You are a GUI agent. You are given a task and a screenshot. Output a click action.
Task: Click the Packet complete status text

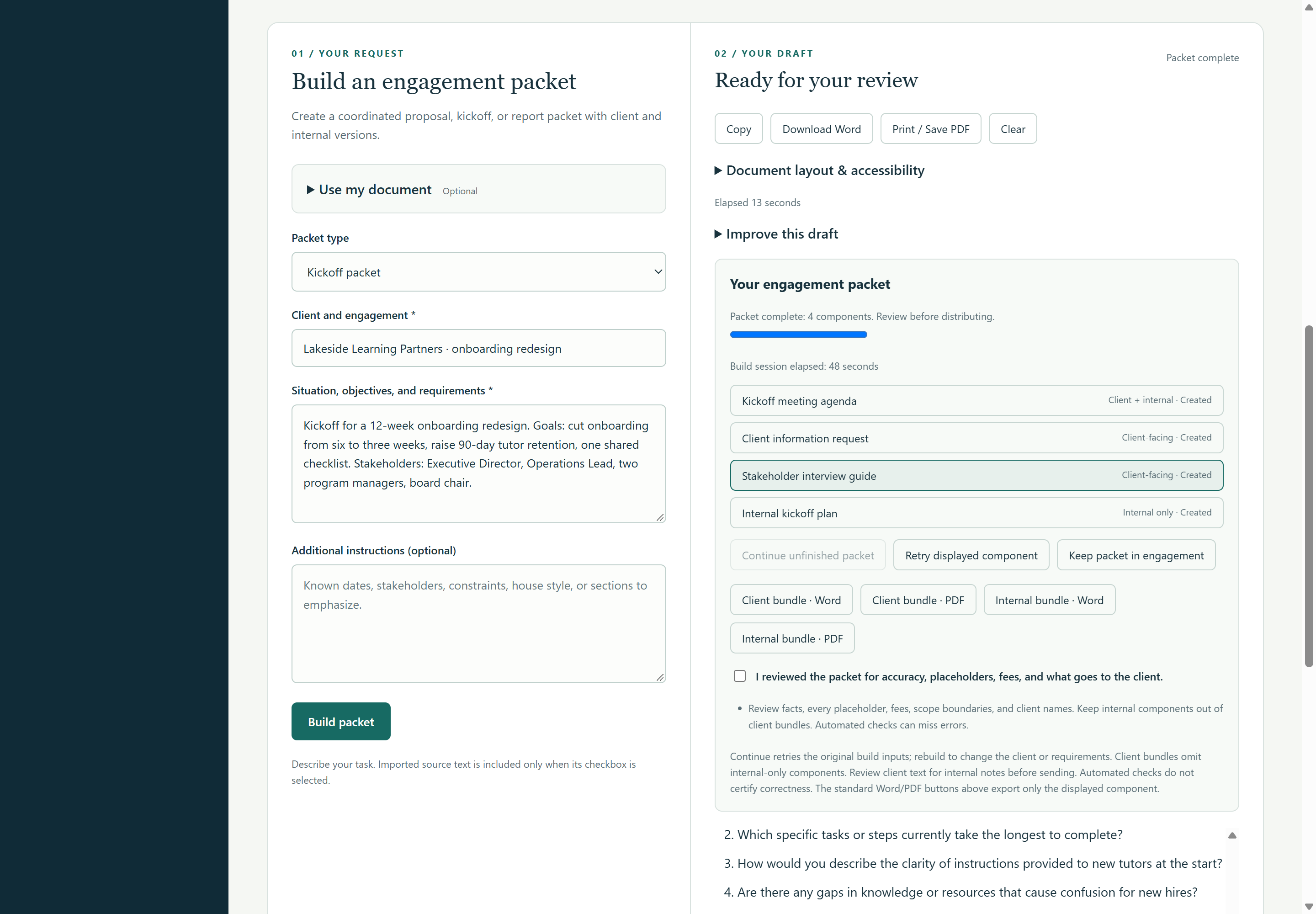pyautogui.click(x=1202, y=58)
